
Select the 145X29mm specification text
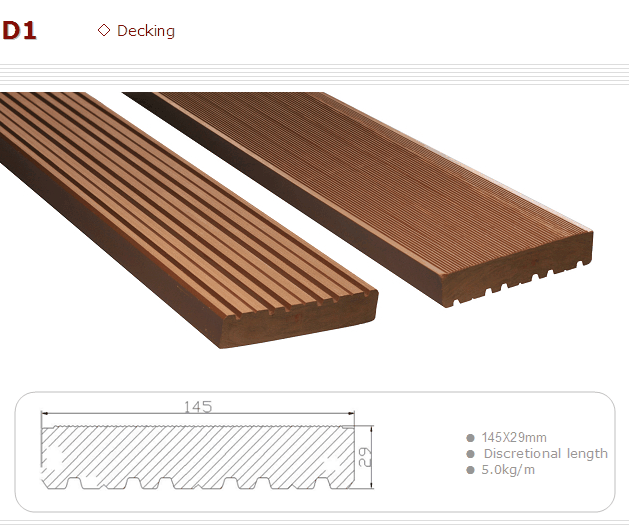coord(514,437)
